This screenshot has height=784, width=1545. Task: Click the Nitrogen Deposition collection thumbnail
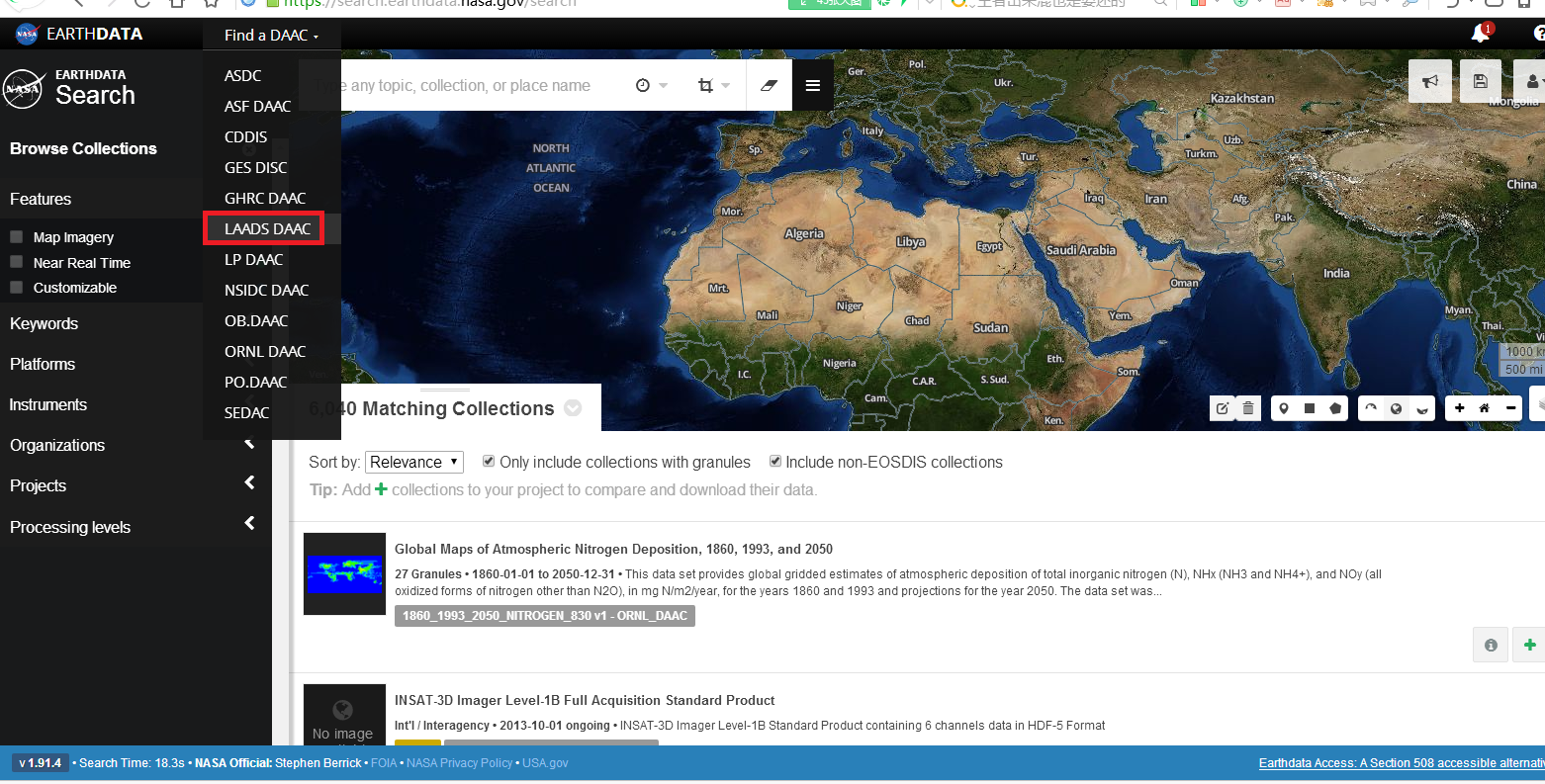(x=344, y=573)
